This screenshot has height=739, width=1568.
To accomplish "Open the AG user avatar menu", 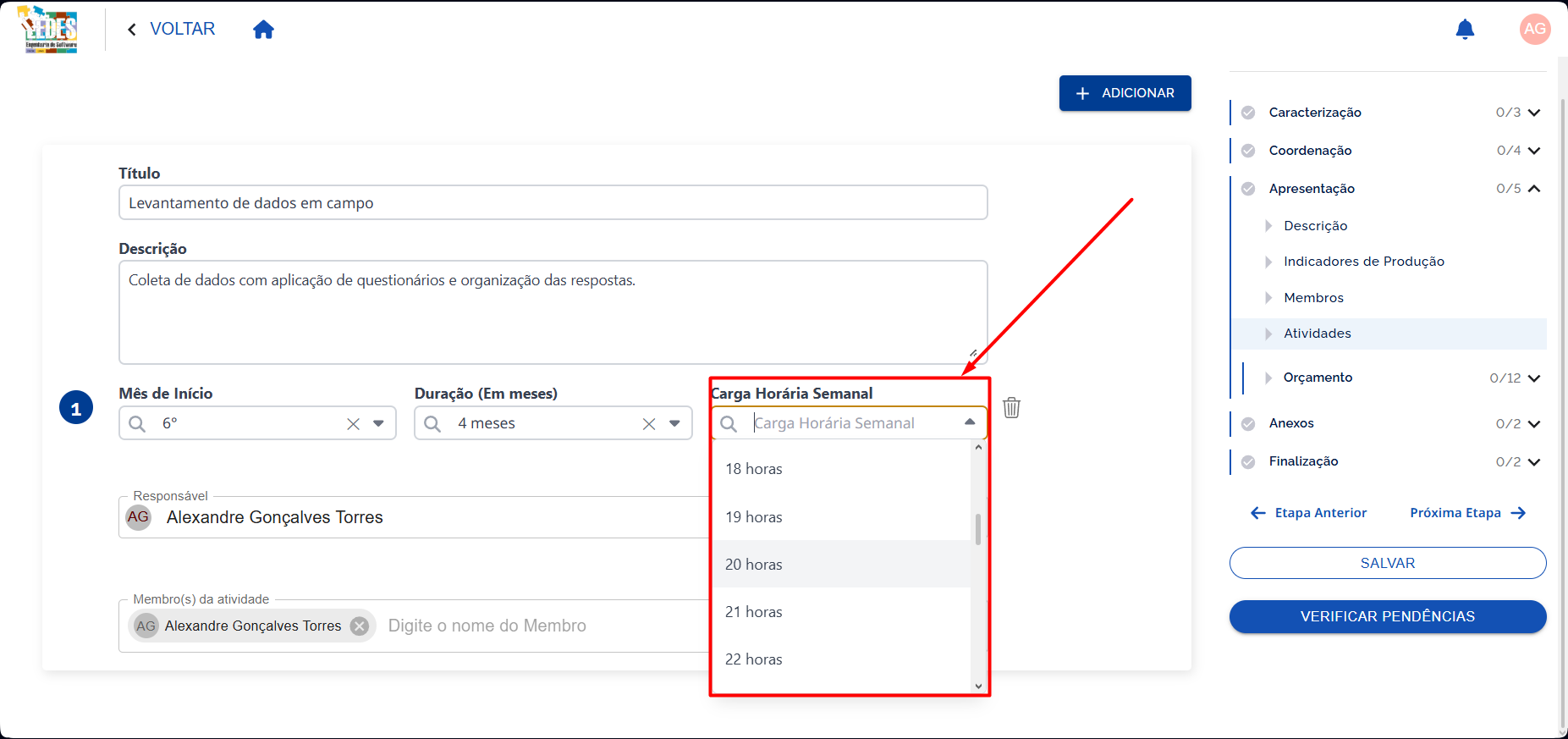I will pyautogui.click(x=1534, y=29).
